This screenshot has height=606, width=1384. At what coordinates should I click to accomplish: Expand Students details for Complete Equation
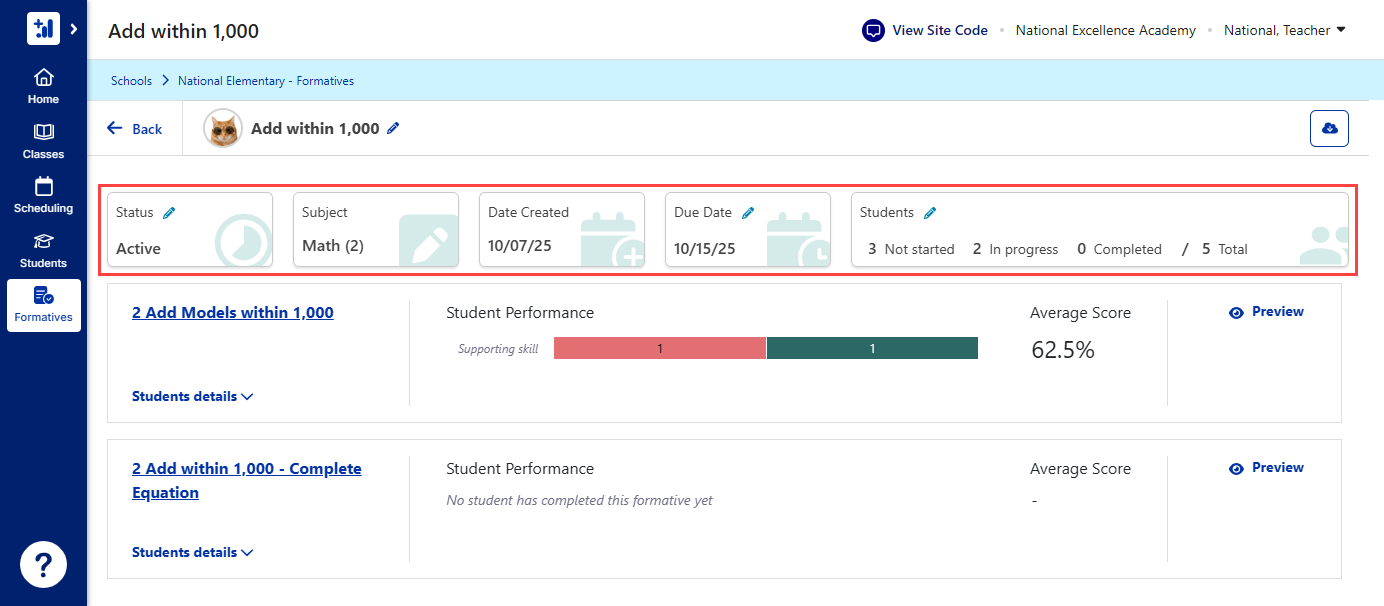pos(192,552)
